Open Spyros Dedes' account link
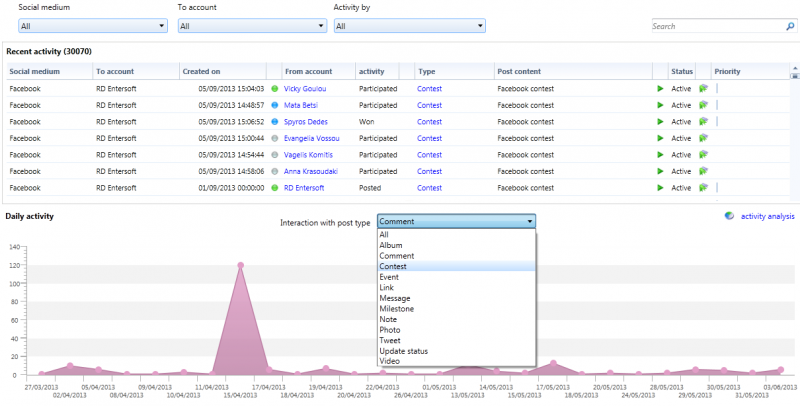The image size is (800, 406). tap(306, 122)
